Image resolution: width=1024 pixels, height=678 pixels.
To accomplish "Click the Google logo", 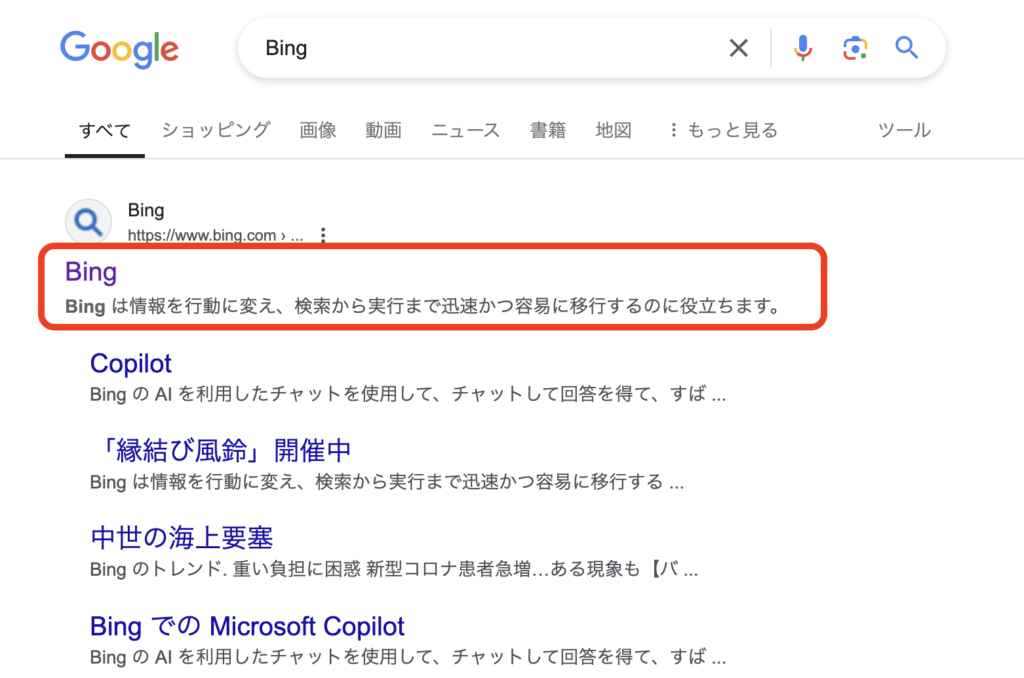I will pyautogui.click(x=119, y=48).
